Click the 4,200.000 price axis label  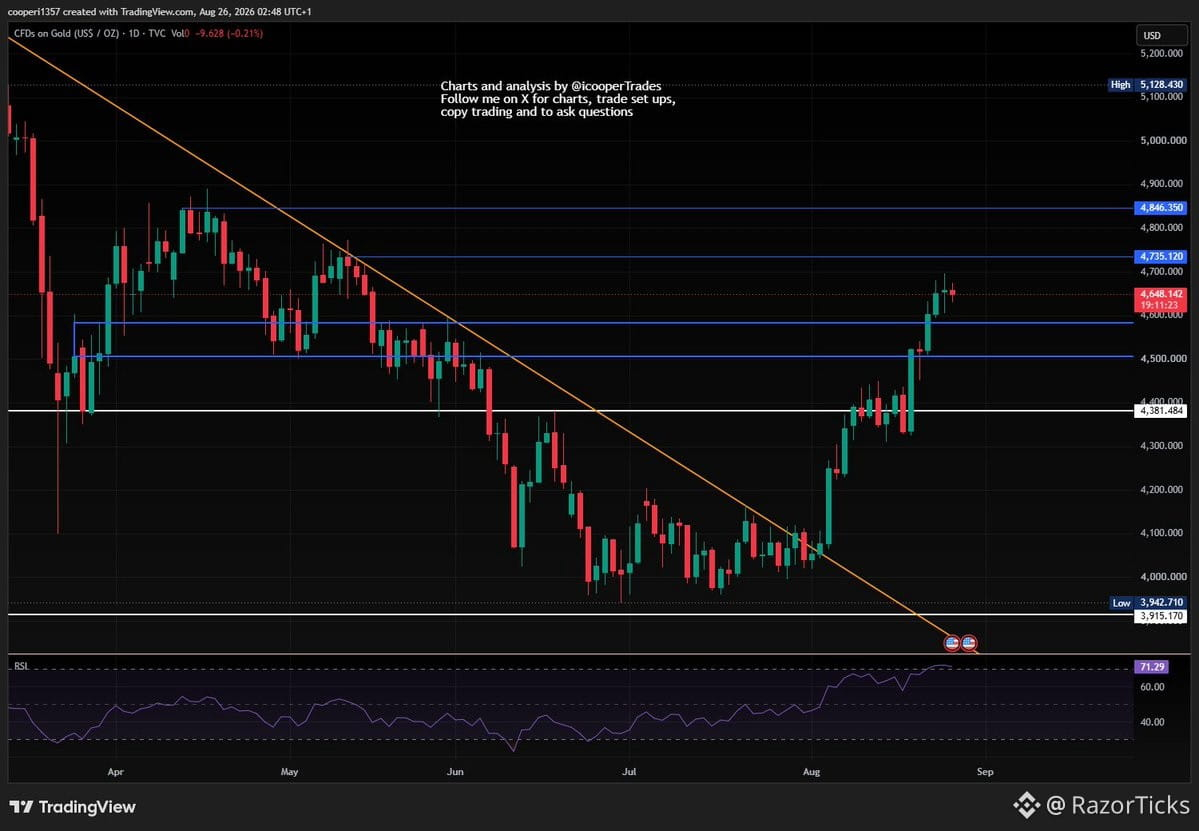coord(1163,489)
